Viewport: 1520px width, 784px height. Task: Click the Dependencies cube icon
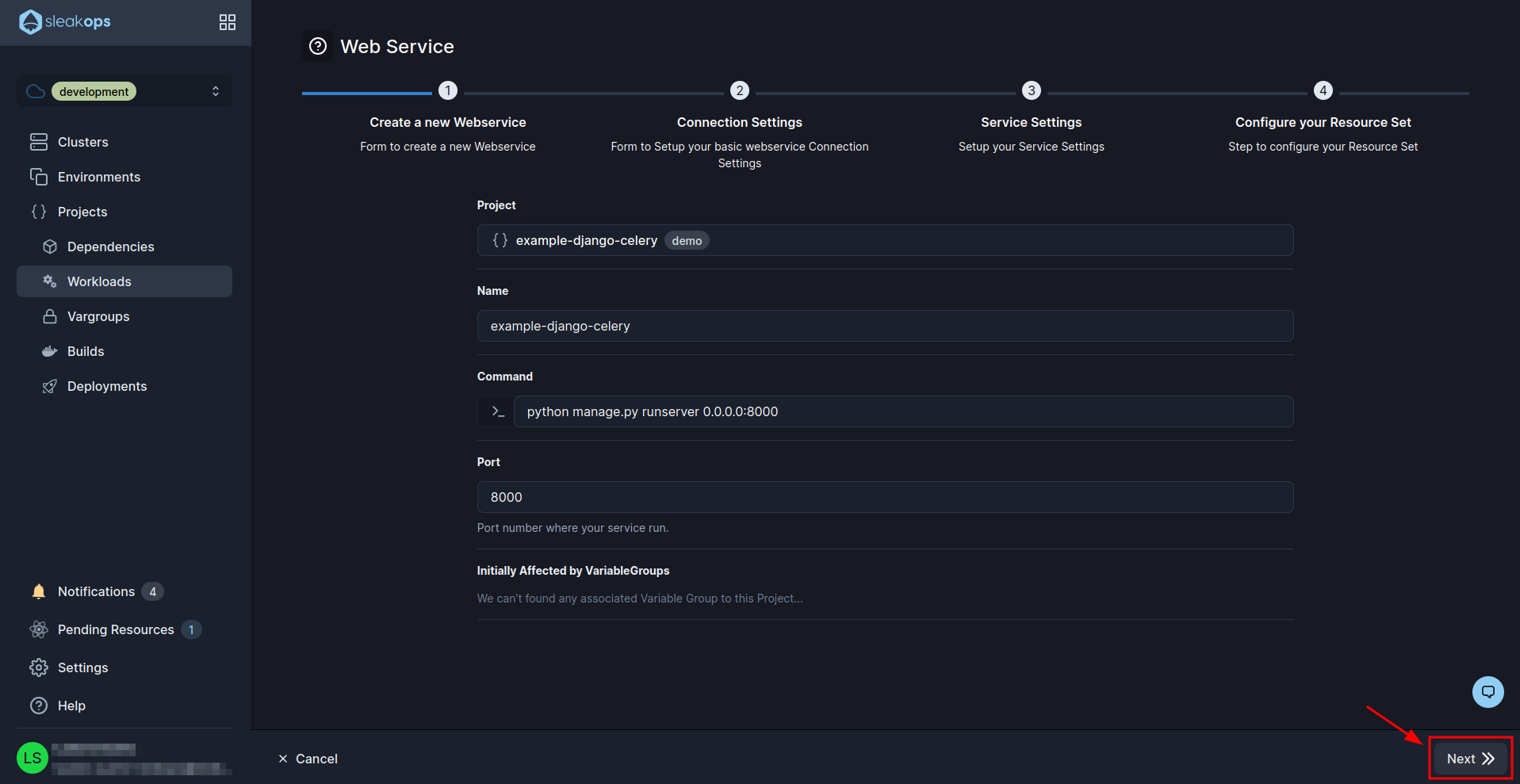point(50,247)
